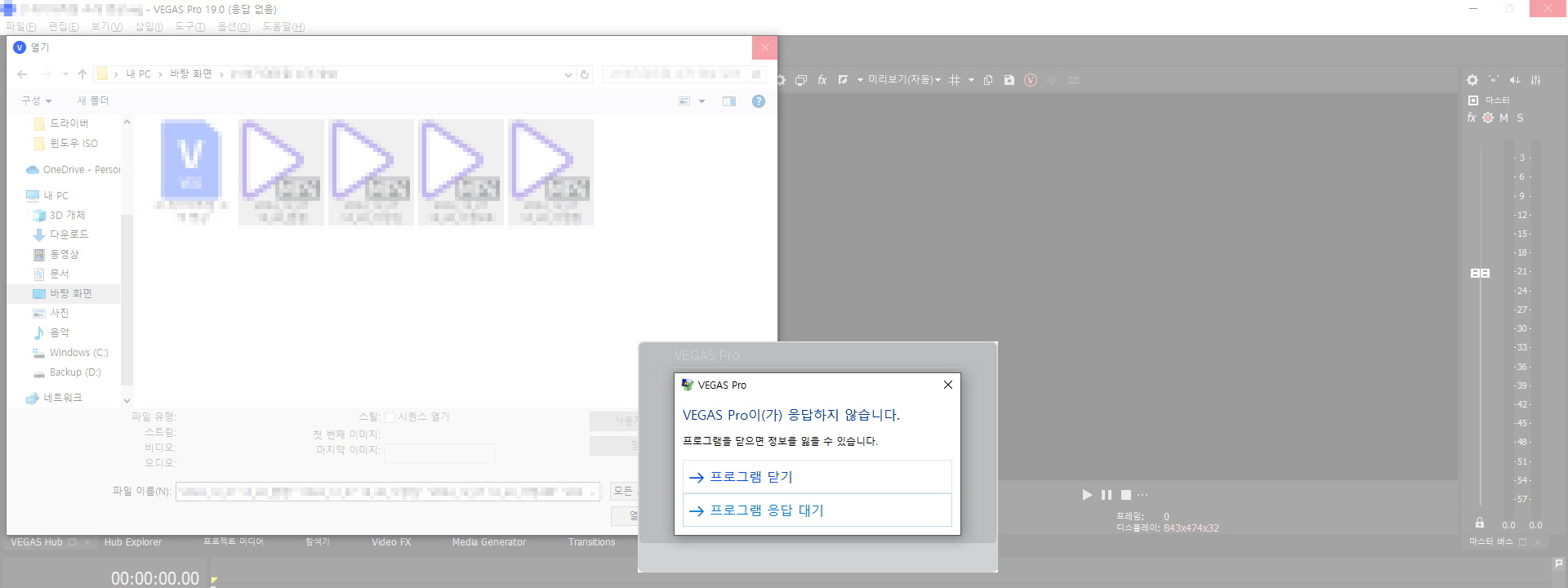Viewport: 1568px width, 588px height.
Task: Open master automation settings gear icon
Action: [1488, 118]
